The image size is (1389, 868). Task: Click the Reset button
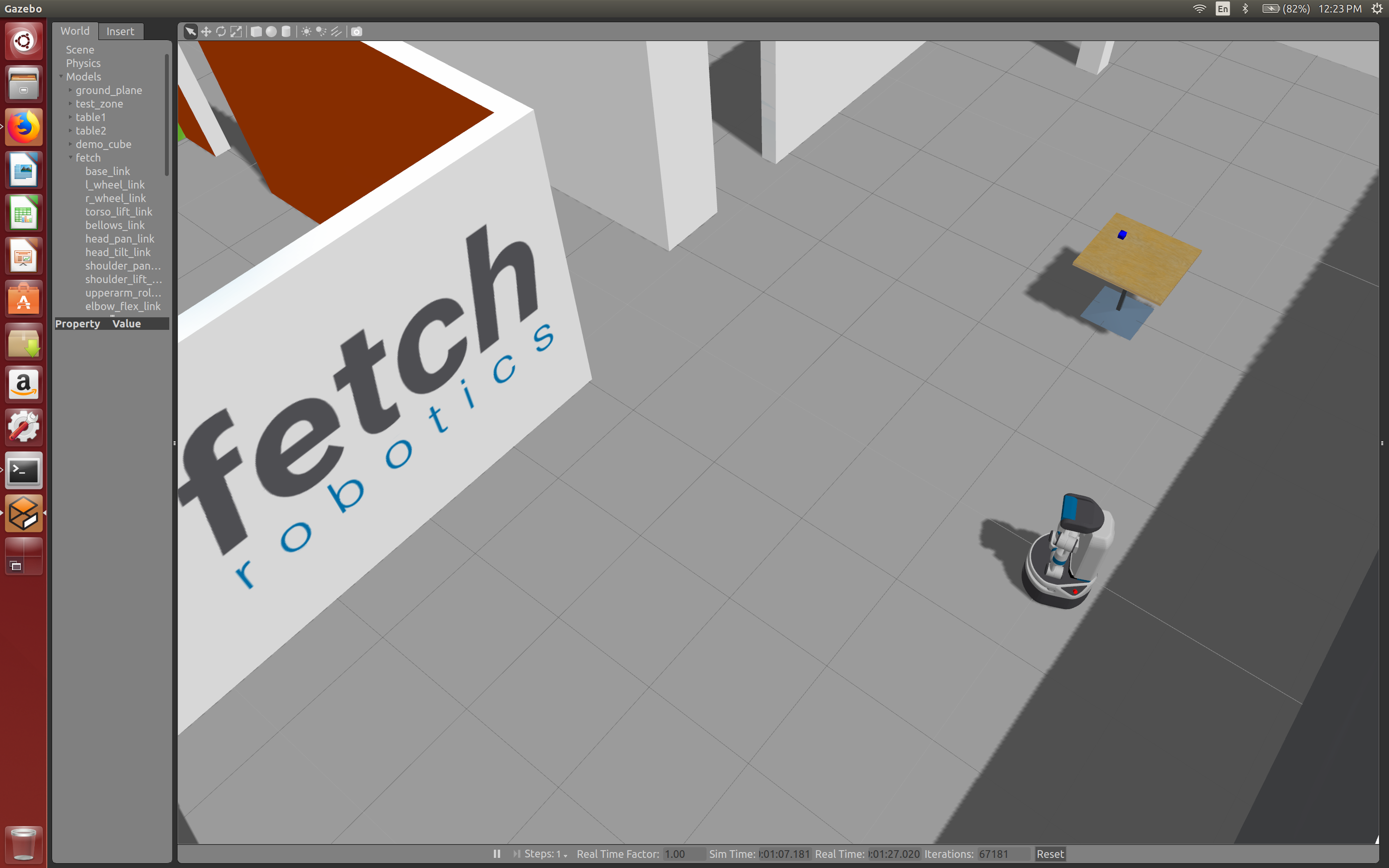tap(1050, 854)
